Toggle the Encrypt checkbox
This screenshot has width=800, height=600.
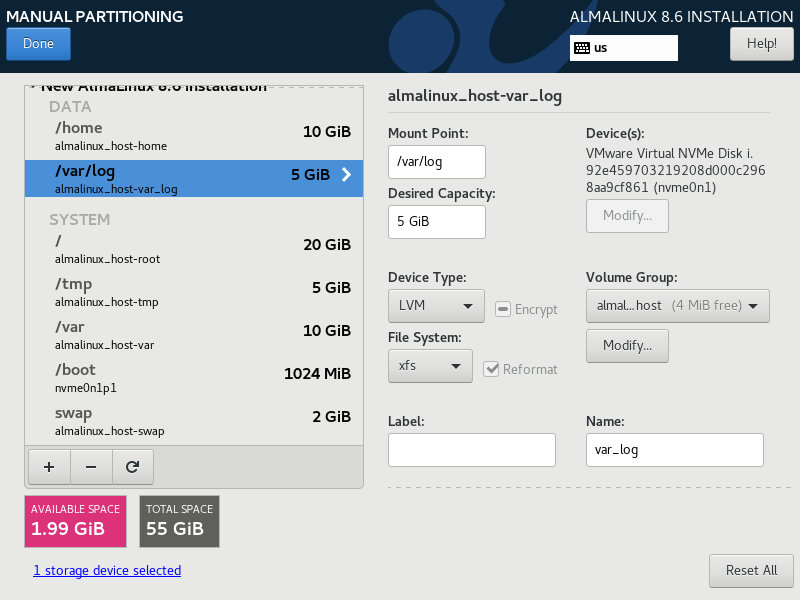[x=503, y=309]
